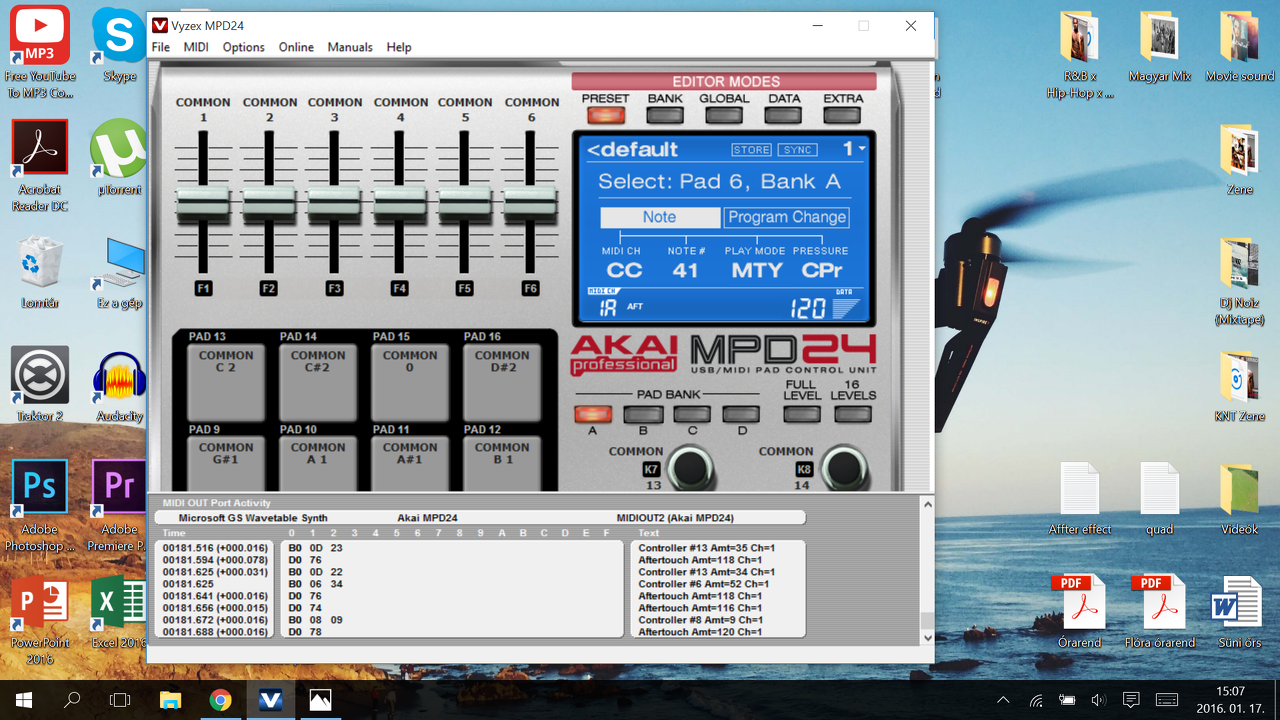Open the Audacity desktop shortcut
Viewport: 1280px width, 720px height.
[119, 385]
